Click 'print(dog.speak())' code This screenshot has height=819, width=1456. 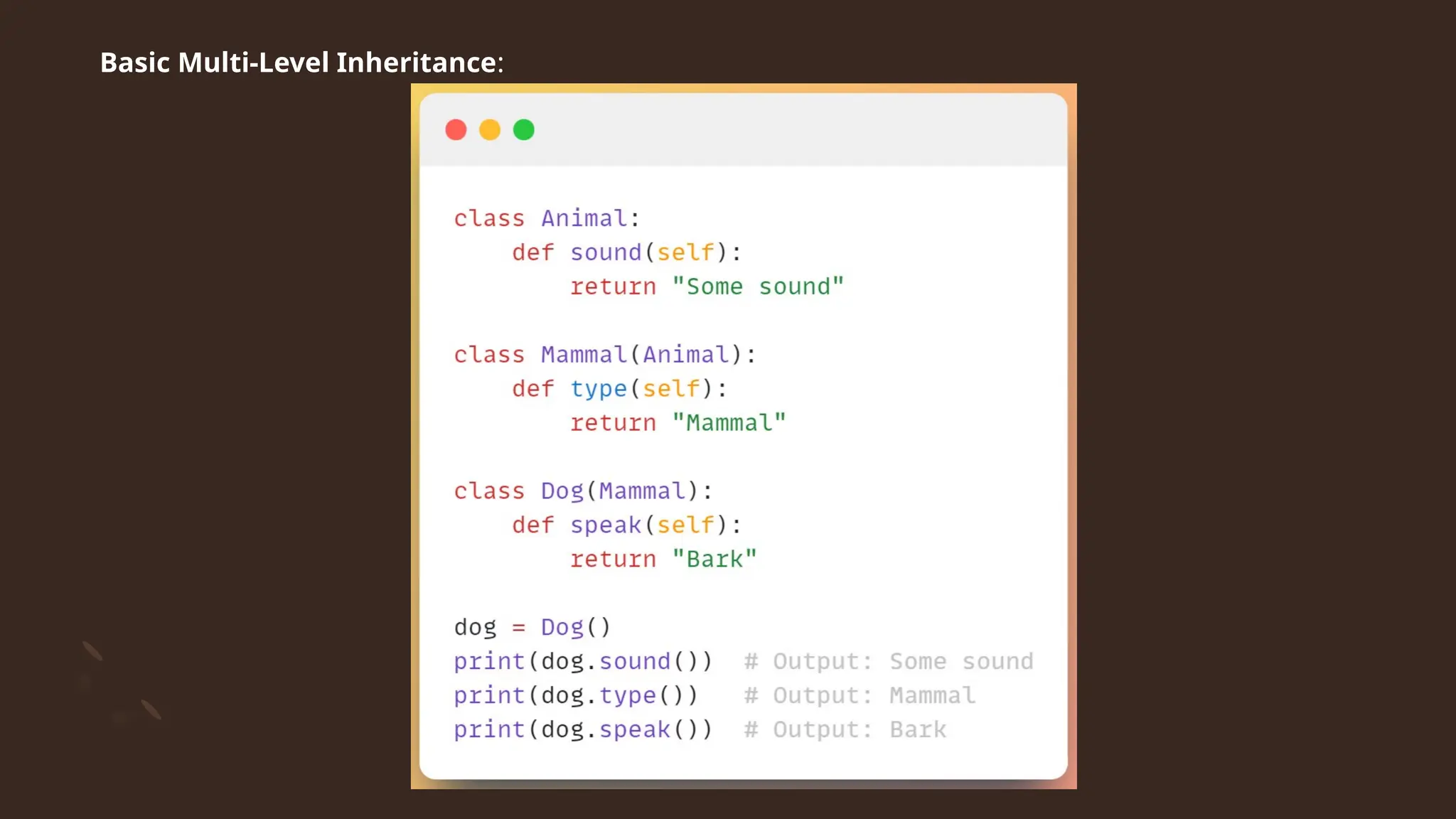[583, 730]
